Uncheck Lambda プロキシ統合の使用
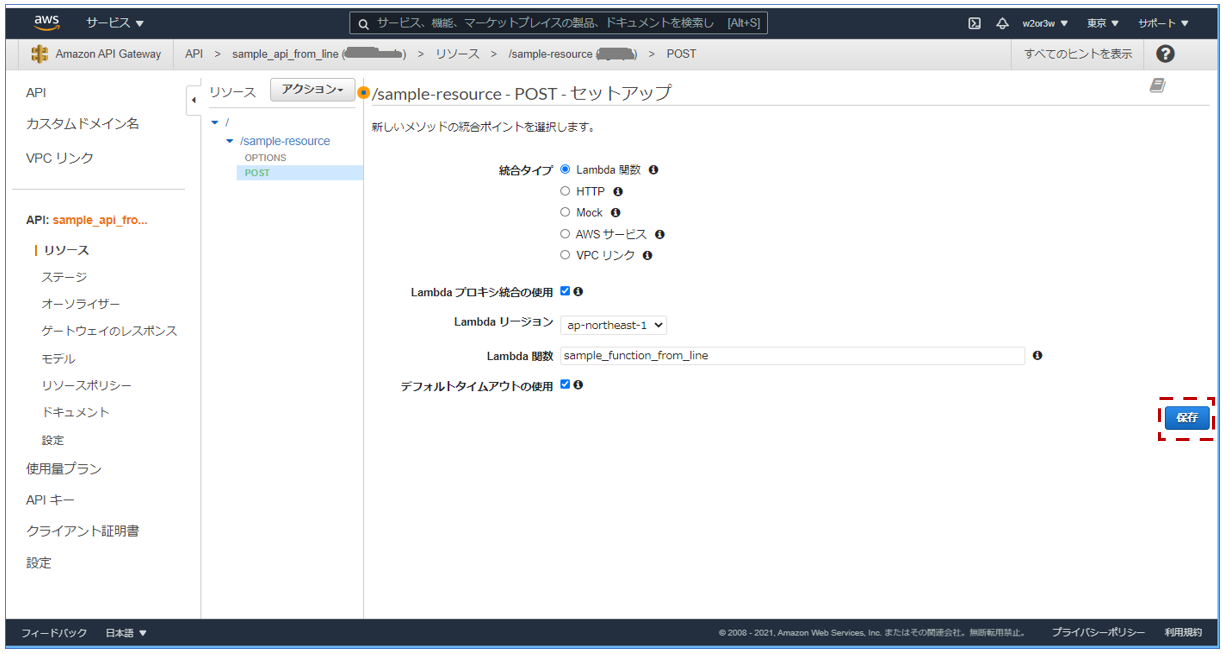The width and height of the screenshot is (1223, 654). (567, 291)
